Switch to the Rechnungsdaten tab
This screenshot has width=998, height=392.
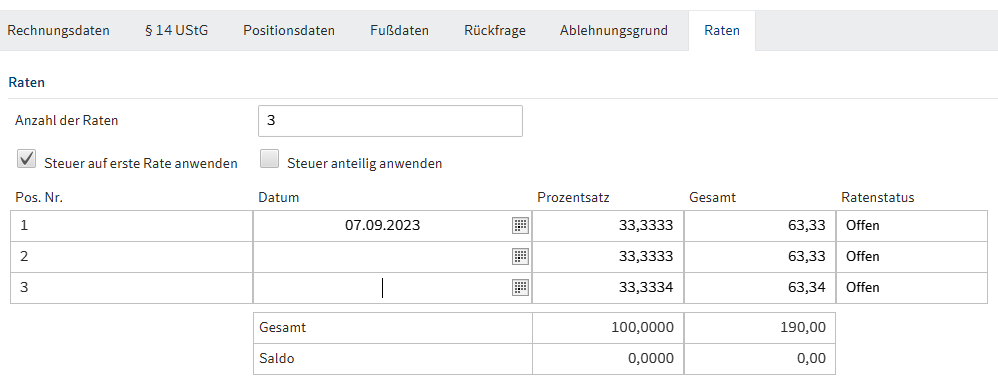tap(59, 30)
